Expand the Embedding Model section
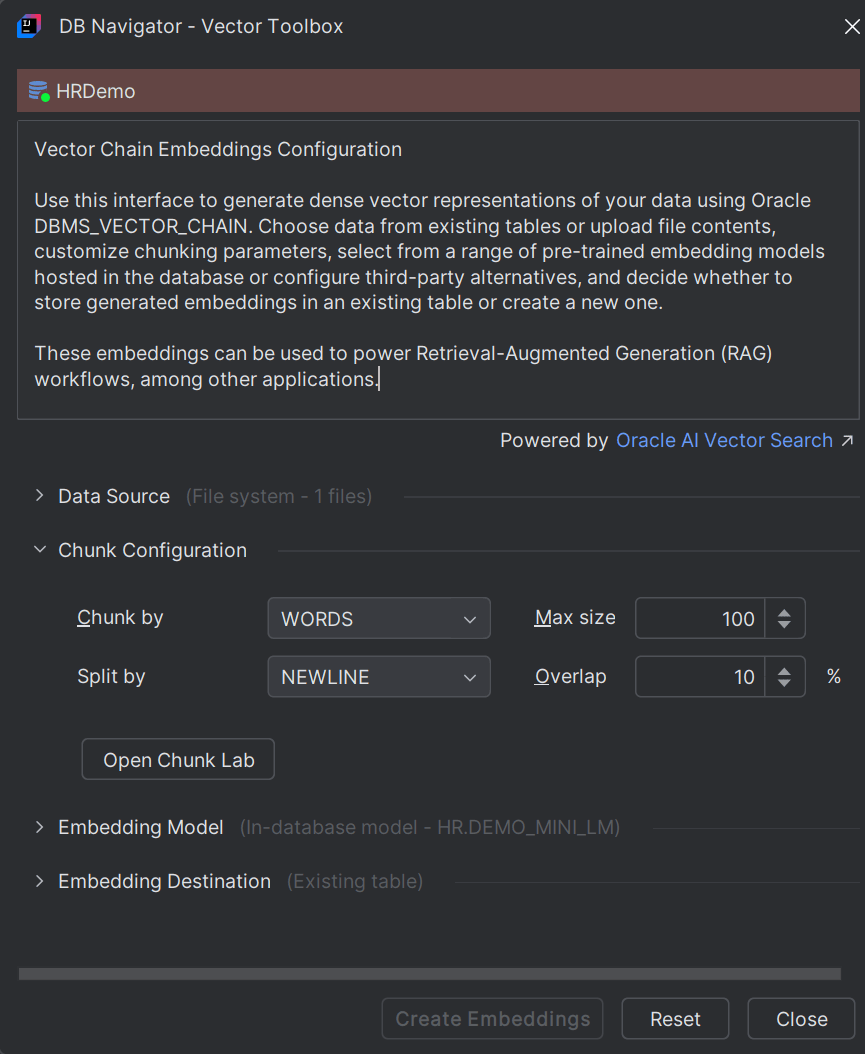865x1054 pixels. pyautogui.click(x=40, y=827)
